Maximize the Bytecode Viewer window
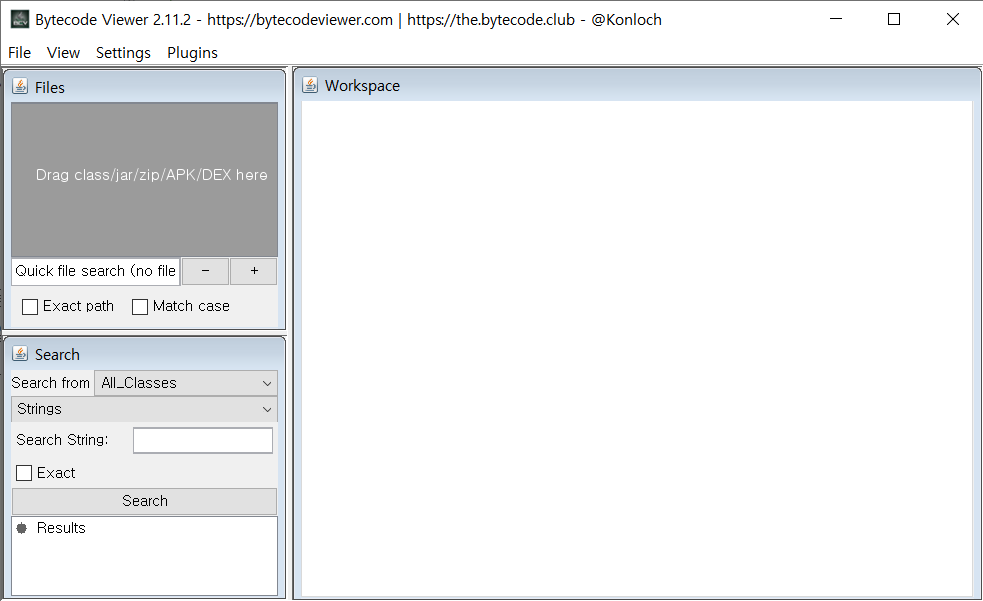 point(894,19)
